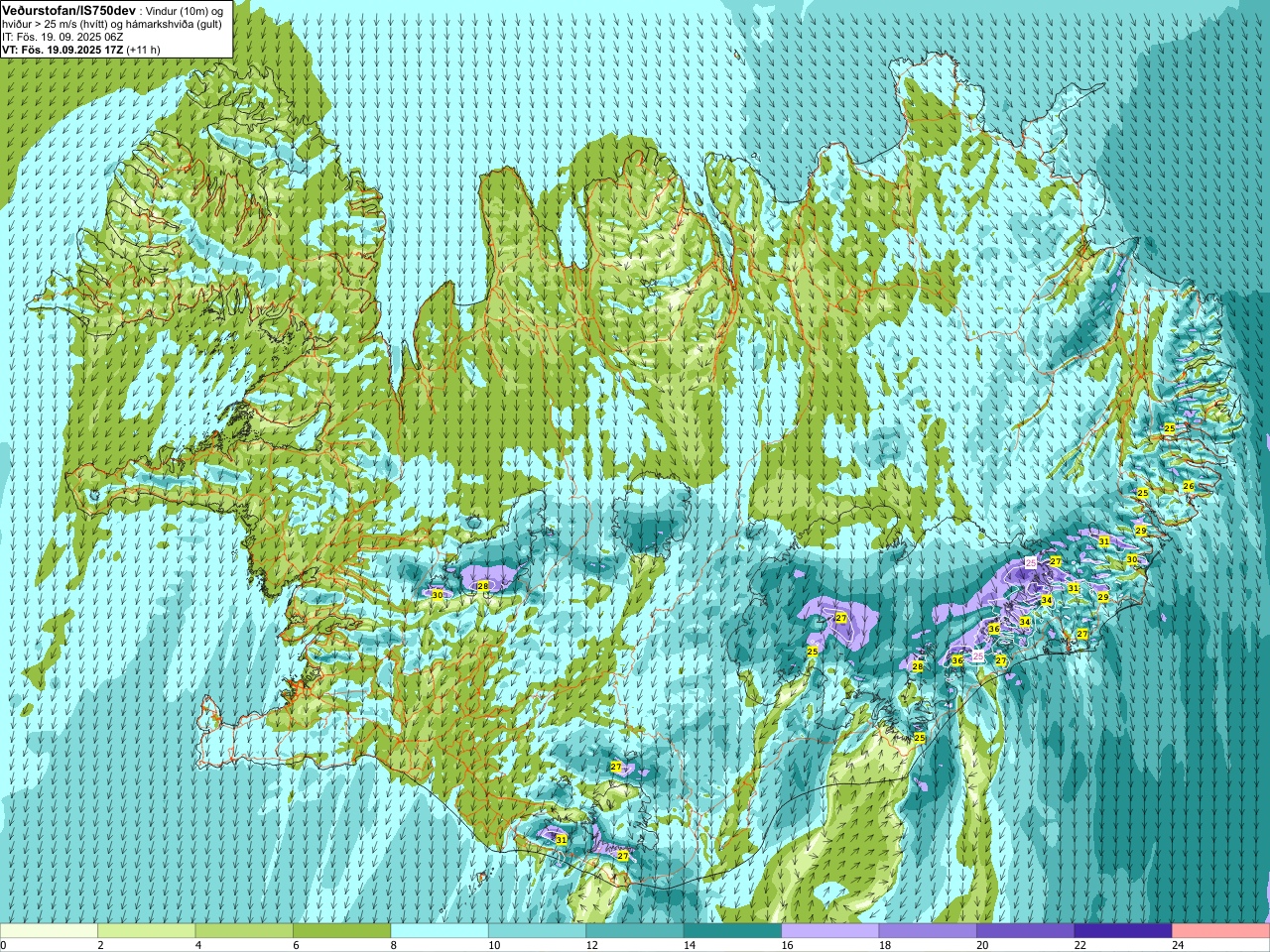Select the 2–4 m/s light green legend swatch

point(147,931)
